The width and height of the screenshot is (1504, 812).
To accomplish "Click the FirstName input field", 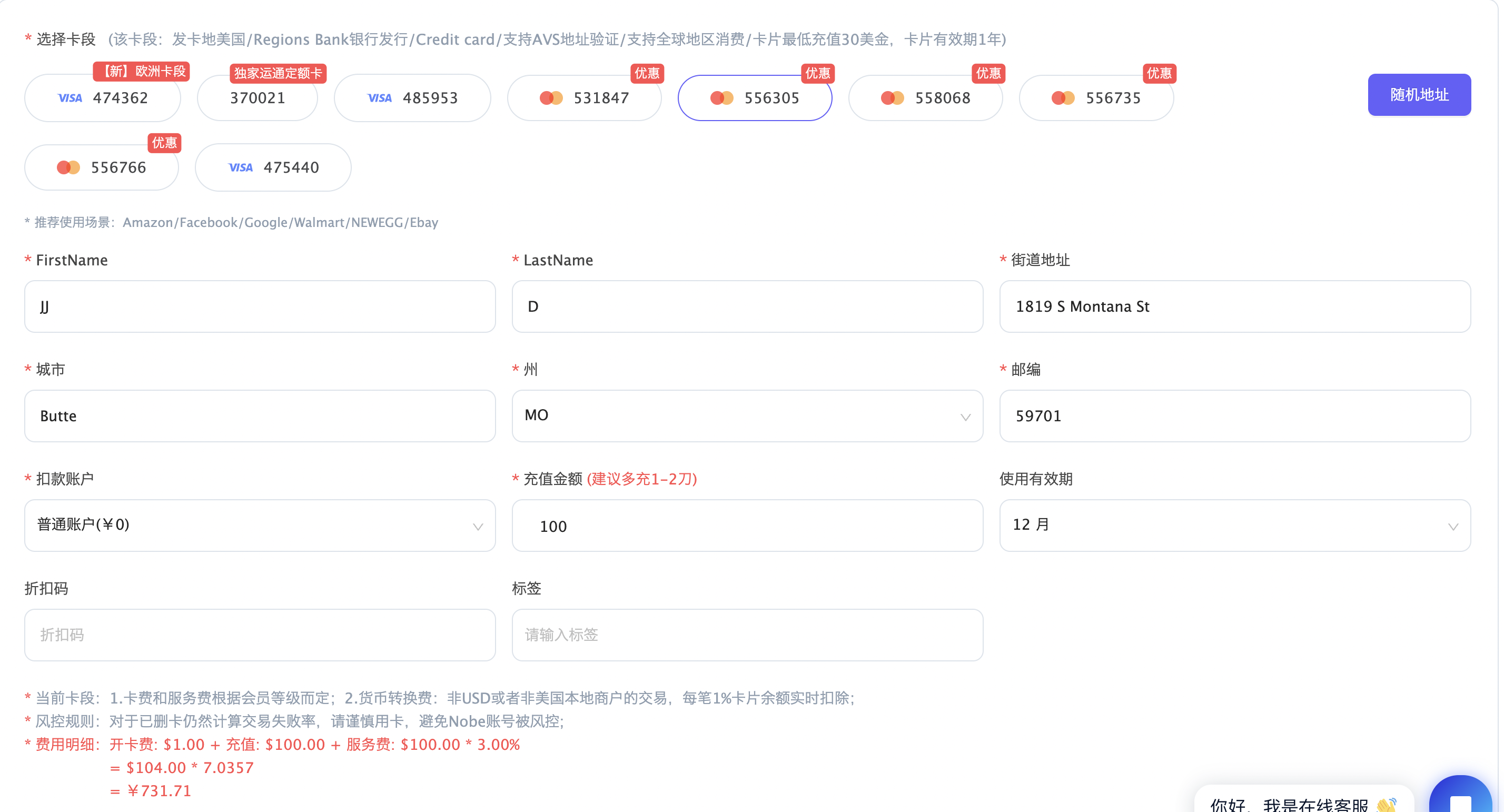I will [260, 306].
